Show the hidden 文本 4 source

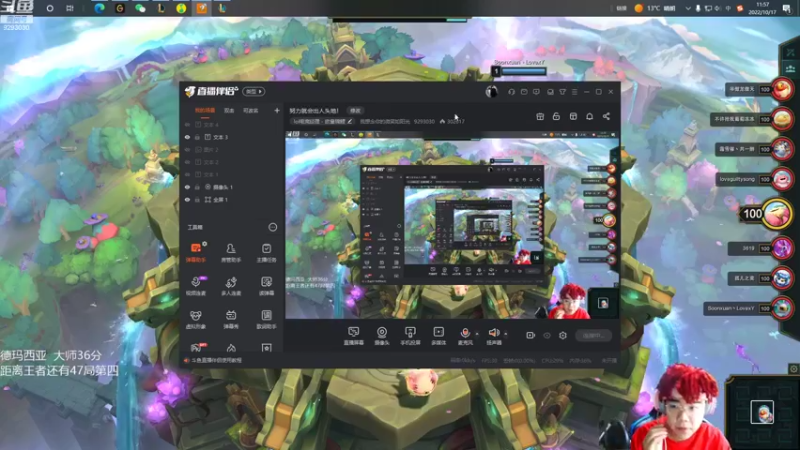[187, 124]
